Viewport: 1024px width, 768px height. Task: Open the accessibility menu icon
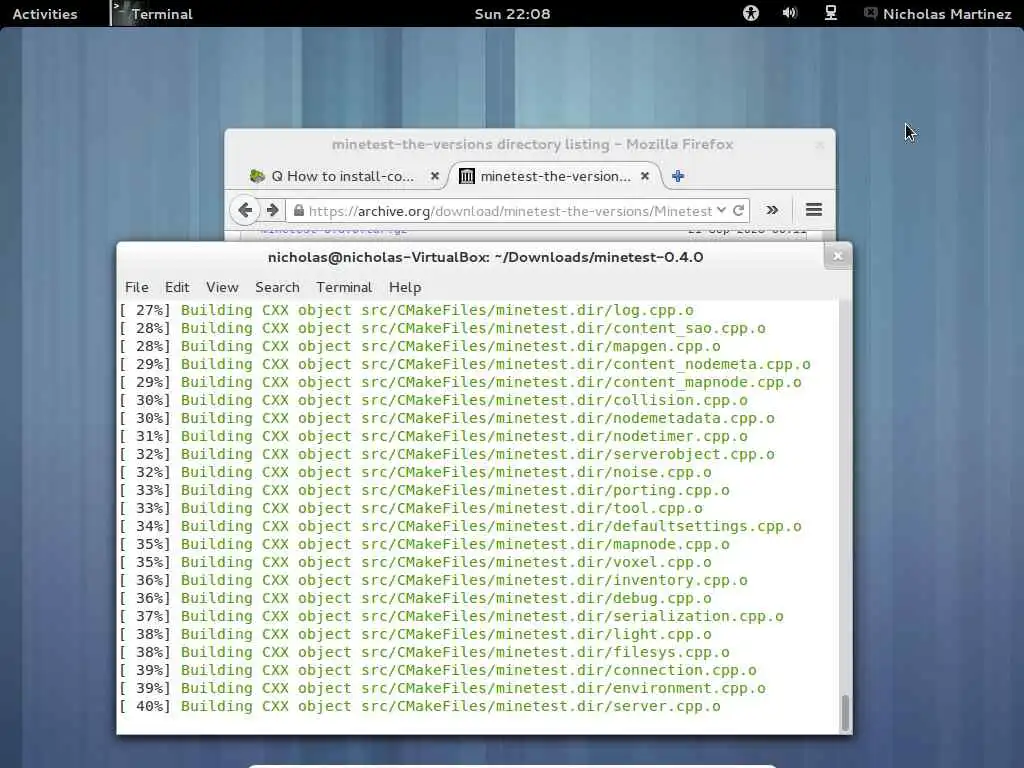(x=751, y=13)
